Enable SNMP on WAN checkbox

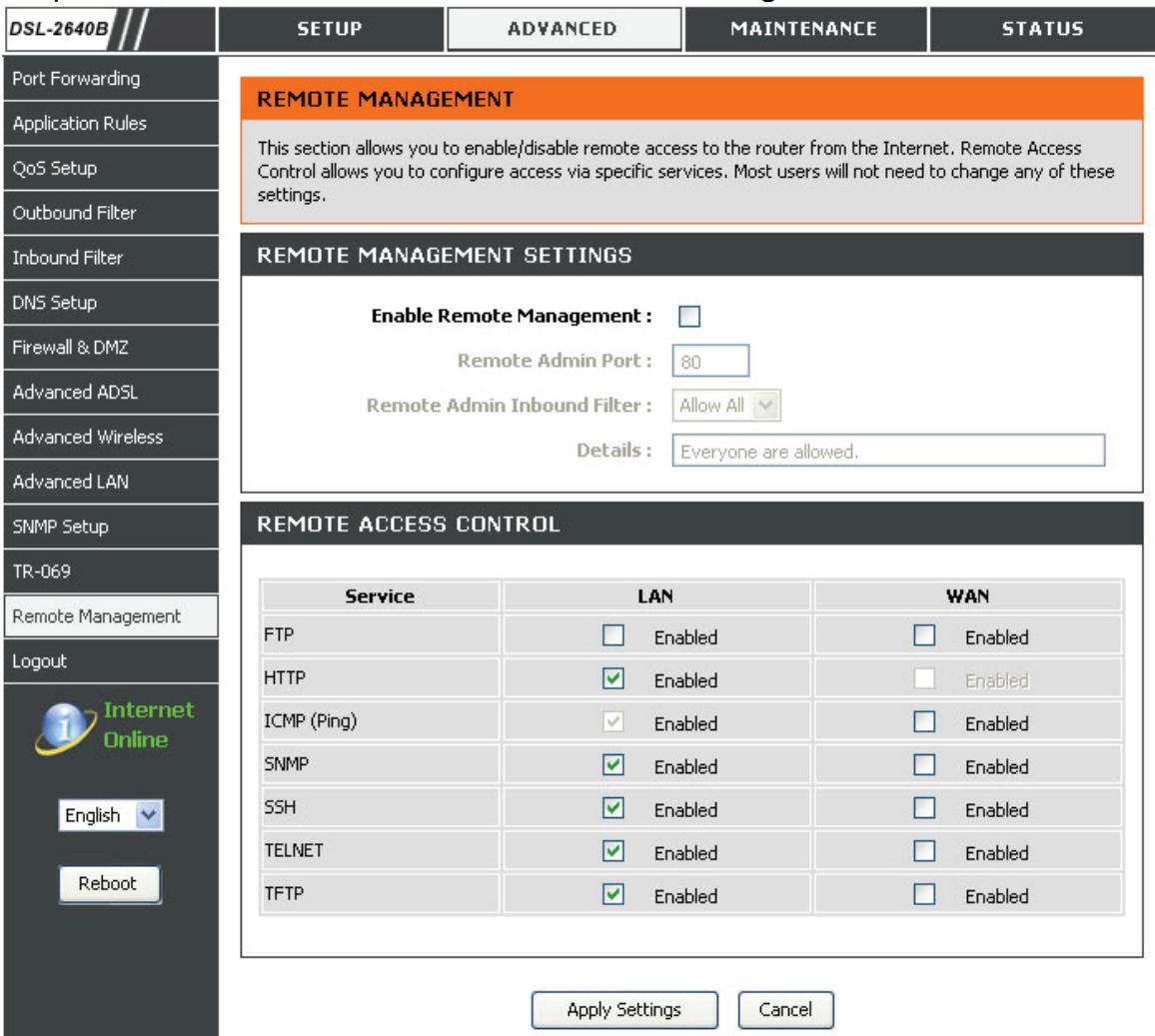click(x=924, y=767)
